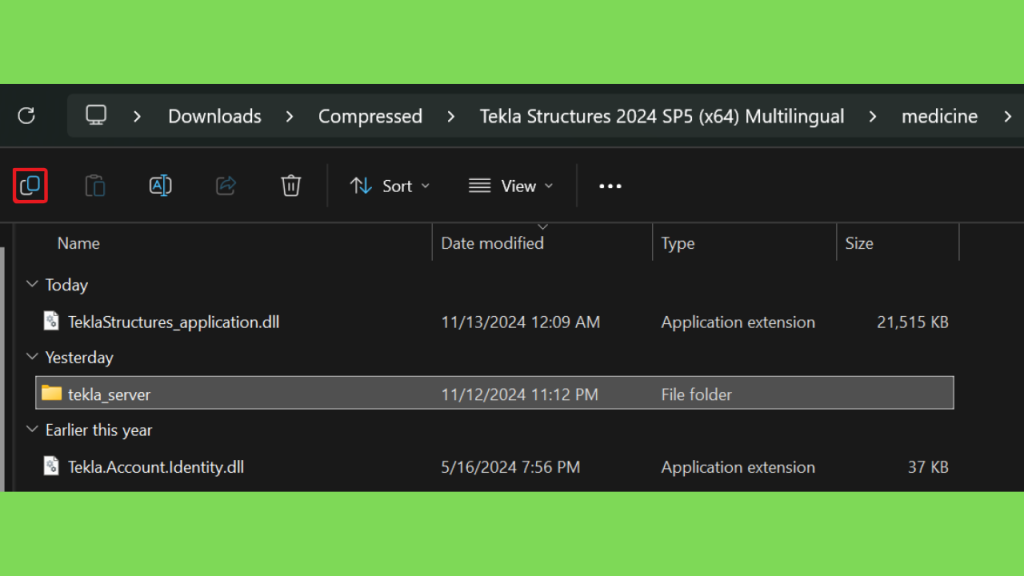Open the Sort dropdown menu

coord(390,186)
